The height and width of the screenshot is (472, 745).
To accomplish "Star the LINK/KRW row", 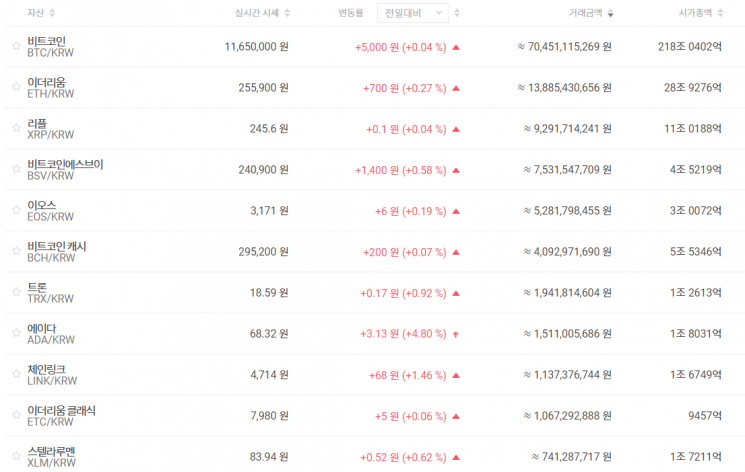I will tap(16, 374).
